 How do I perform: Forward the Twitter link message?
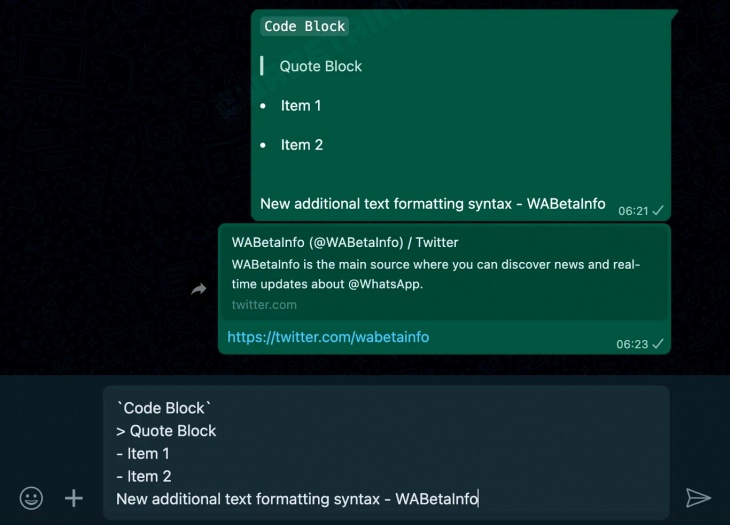[x=199, y=289]
